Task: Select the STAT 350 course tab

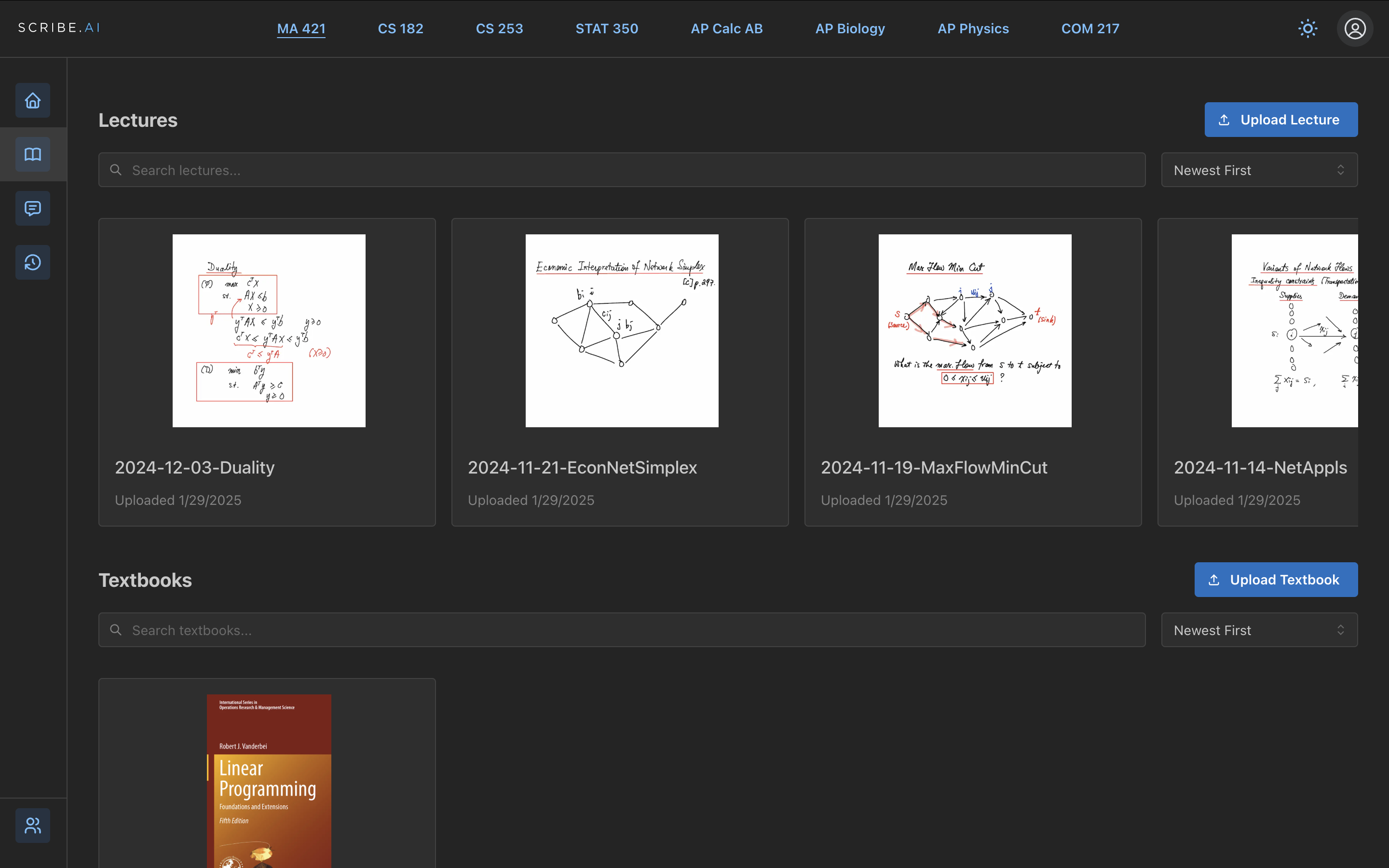Action: [607, 29]
